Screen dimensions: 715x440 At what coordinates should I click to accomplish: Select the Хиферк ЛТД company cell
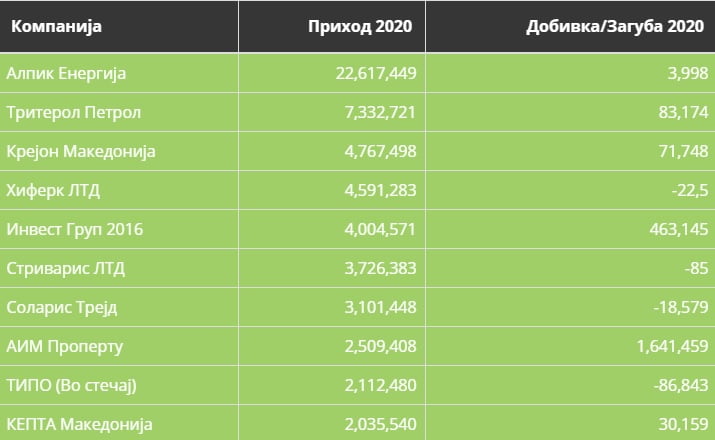(53, 190)
